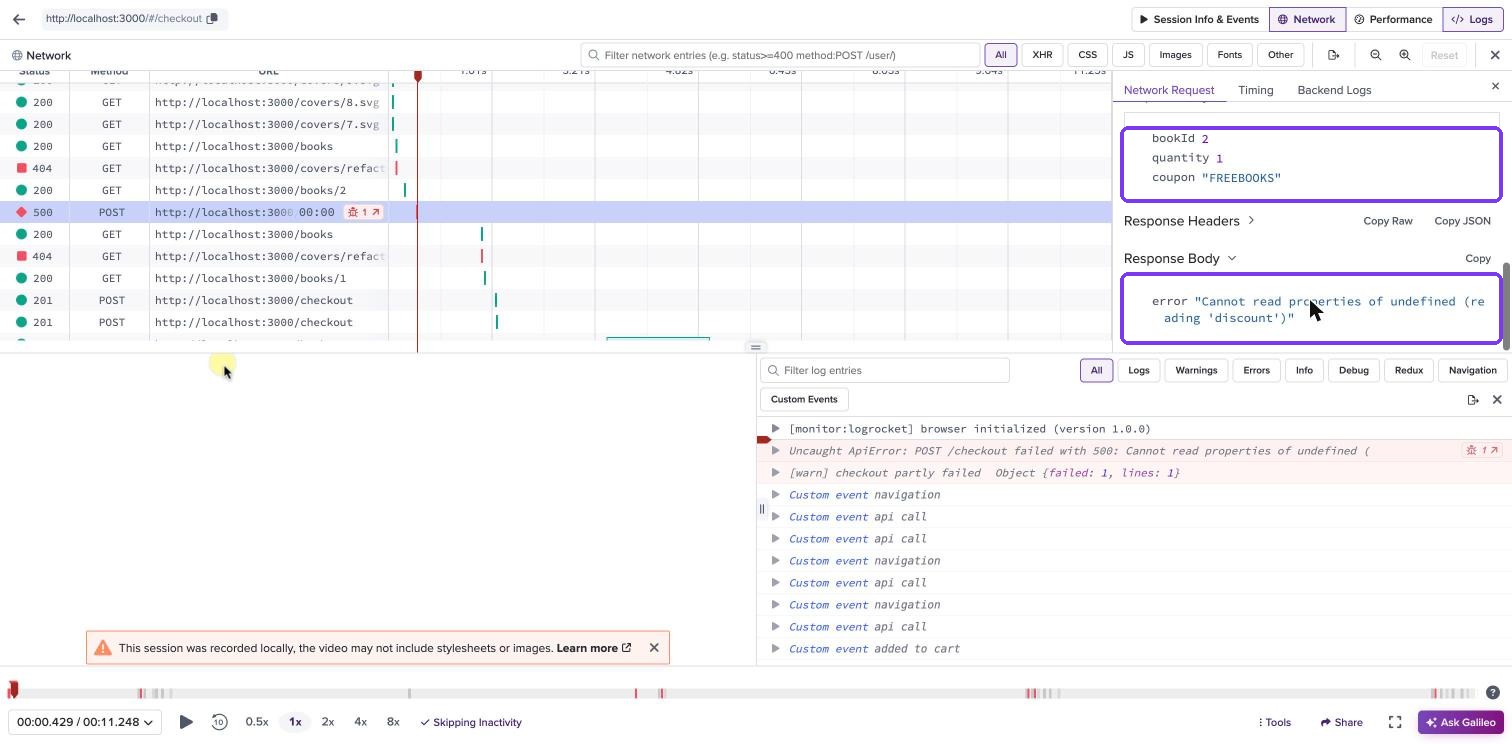
Task: Rewind ten seconds
Action: pos(219,722)
